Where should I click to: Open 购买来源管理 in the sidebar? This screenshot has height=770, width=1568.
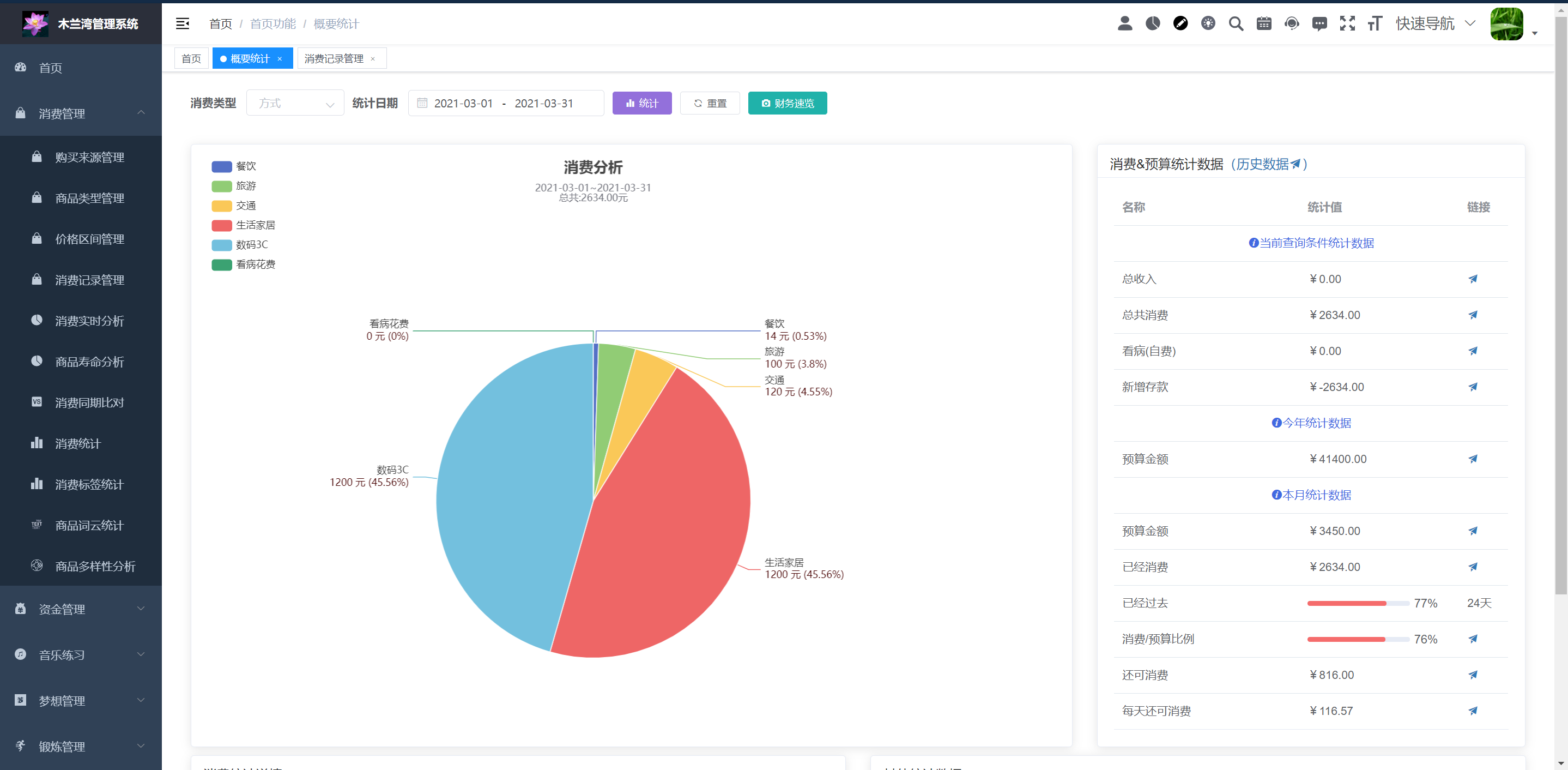(81, 157)
